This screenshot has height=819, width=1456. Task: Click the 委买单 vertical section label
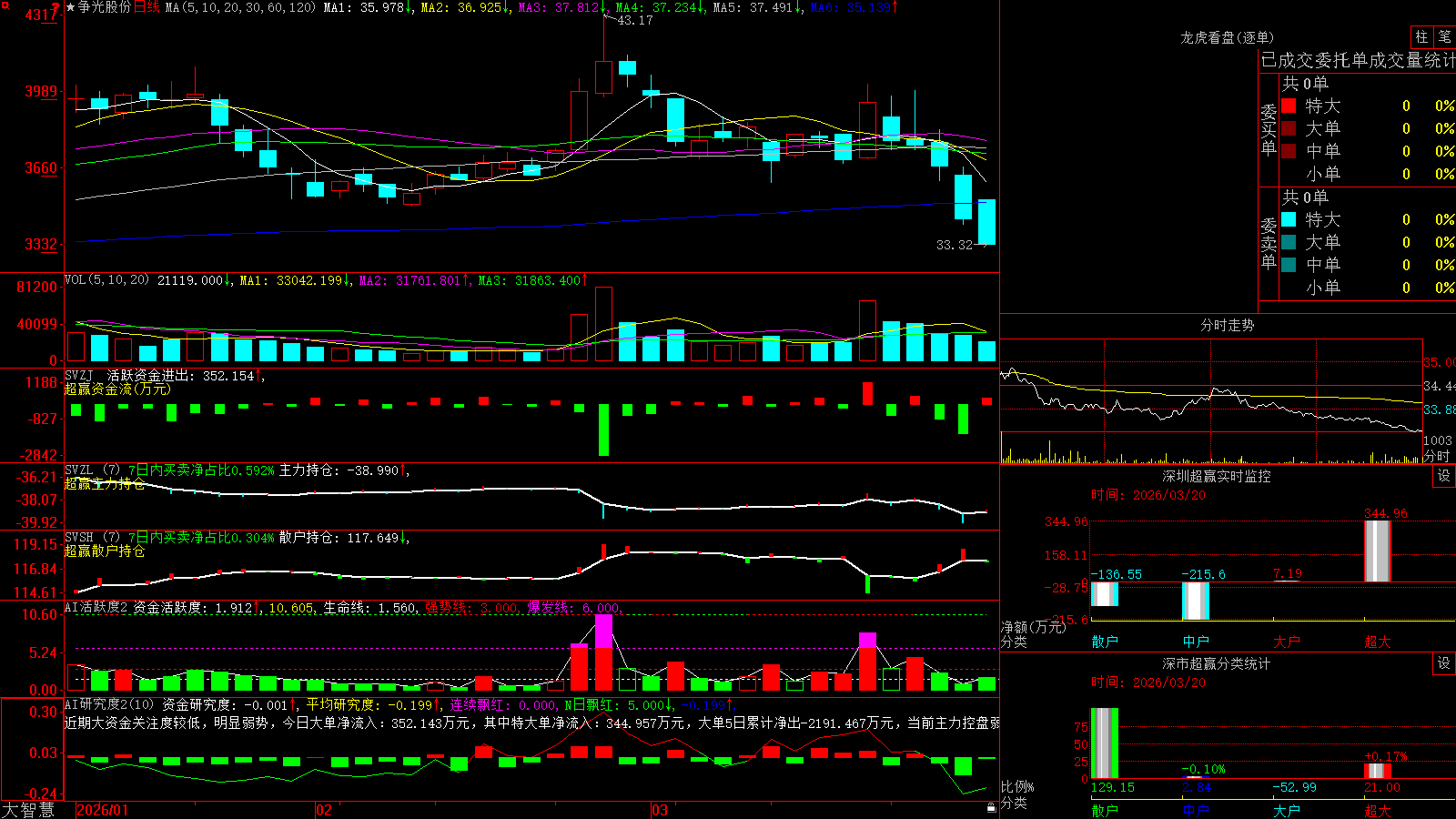[x=1269, y=128]
